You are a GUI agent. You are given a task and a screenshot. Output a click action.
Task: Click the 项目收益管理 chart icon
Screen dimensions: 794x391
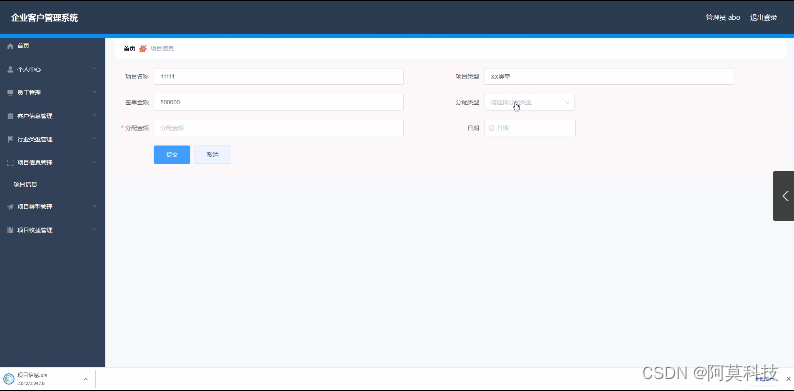(x=10, y=230)
